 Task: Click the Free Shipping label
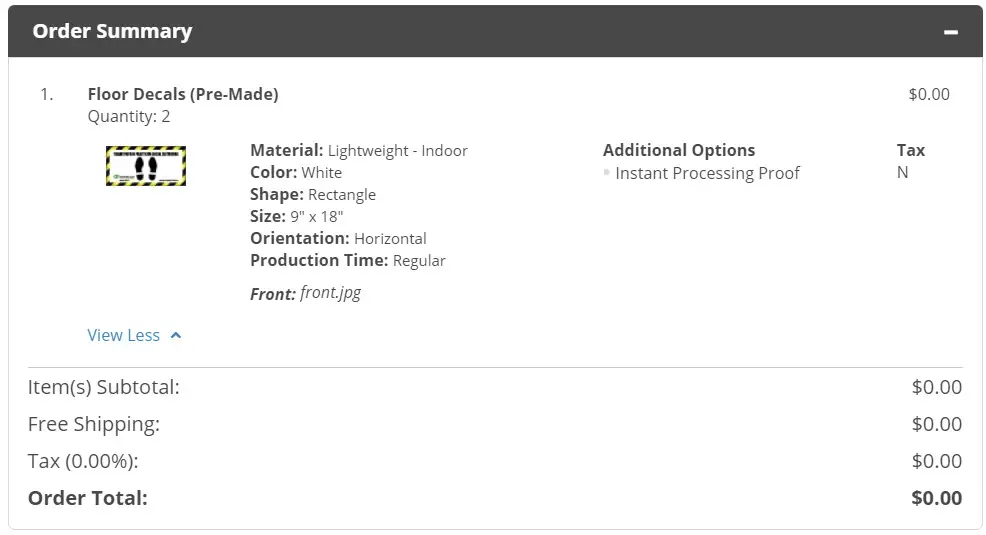(x=94, y=424)
